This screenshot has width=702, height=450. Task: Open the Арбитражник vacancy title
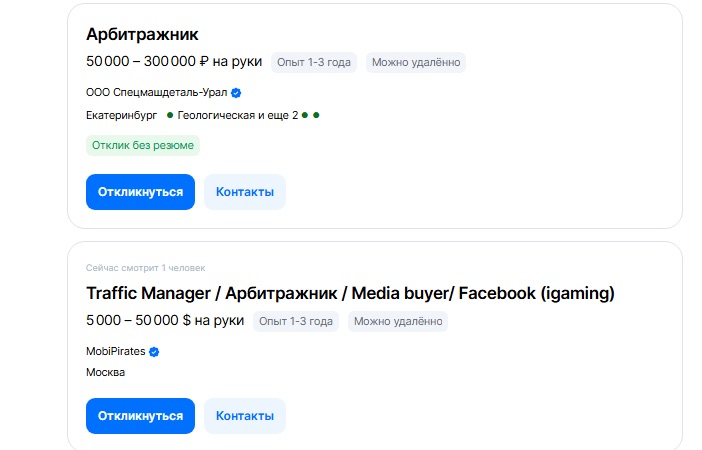[x=142, y=34]
